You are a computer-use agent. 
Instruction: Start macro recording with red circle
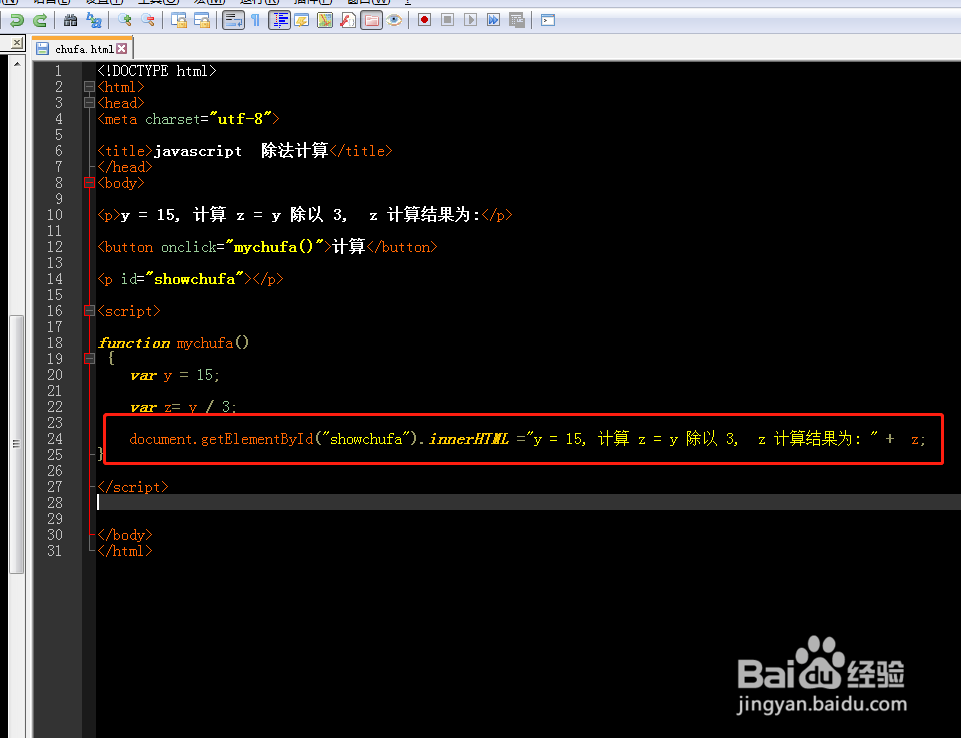click(x=424, y=20)
